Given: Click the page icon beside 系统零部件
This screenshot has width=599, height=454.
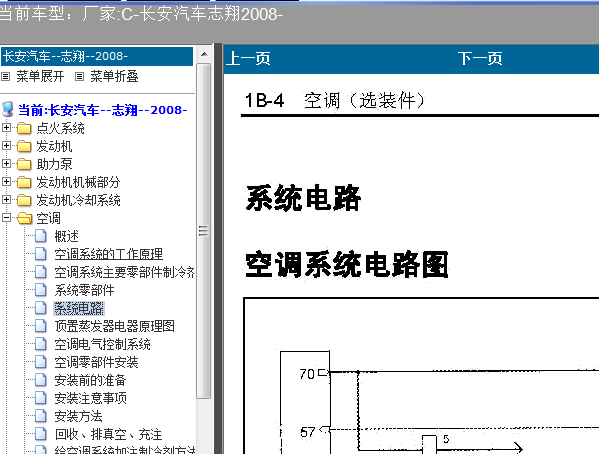Looking at the screenshot, I should 40,290.
